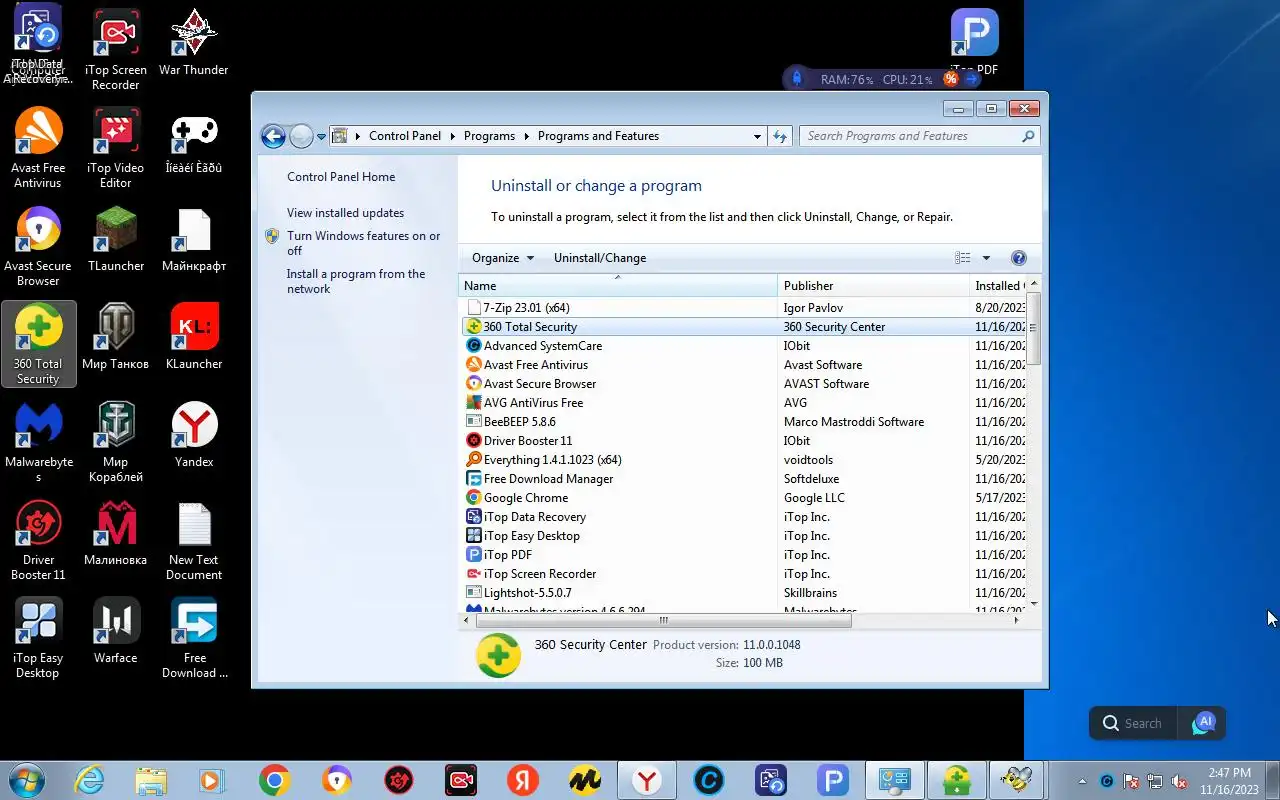Show hidden system tray icons
This screenshot has height=800, width=1280.
tap(1082, 781)
